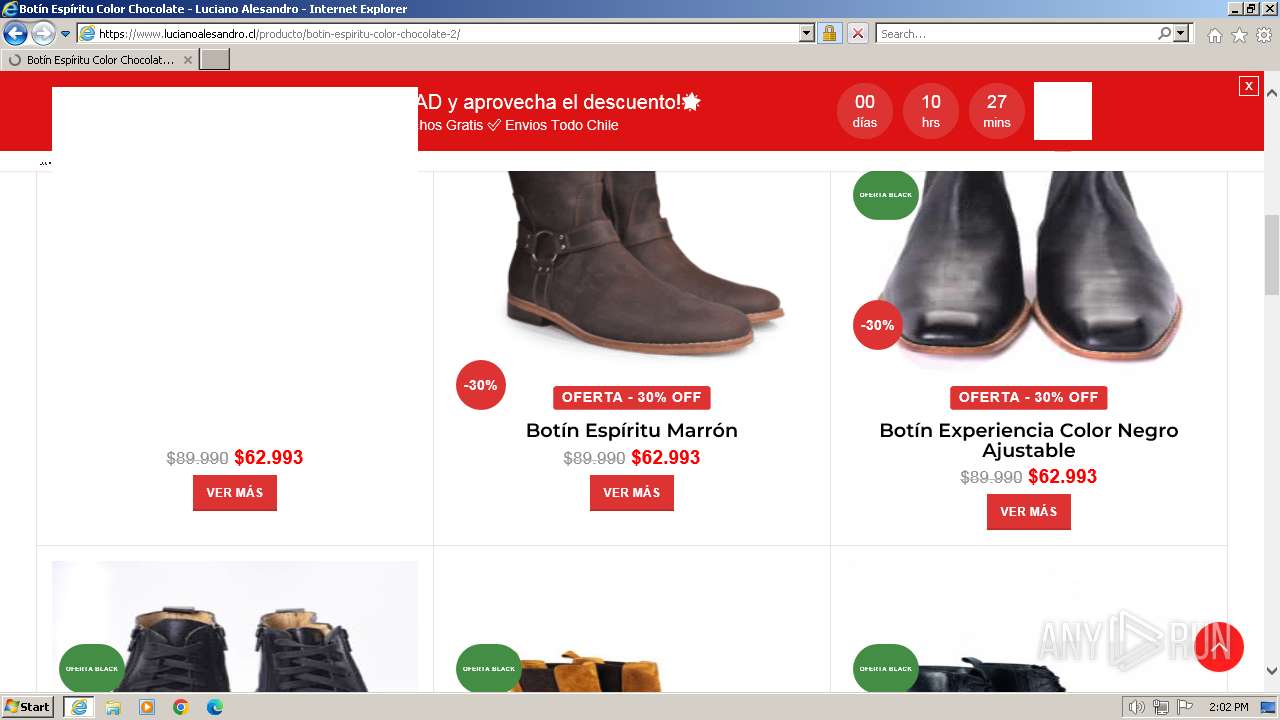
Task: Open the Botín Espíritu Marrón title link
Action: click(632, 430)
